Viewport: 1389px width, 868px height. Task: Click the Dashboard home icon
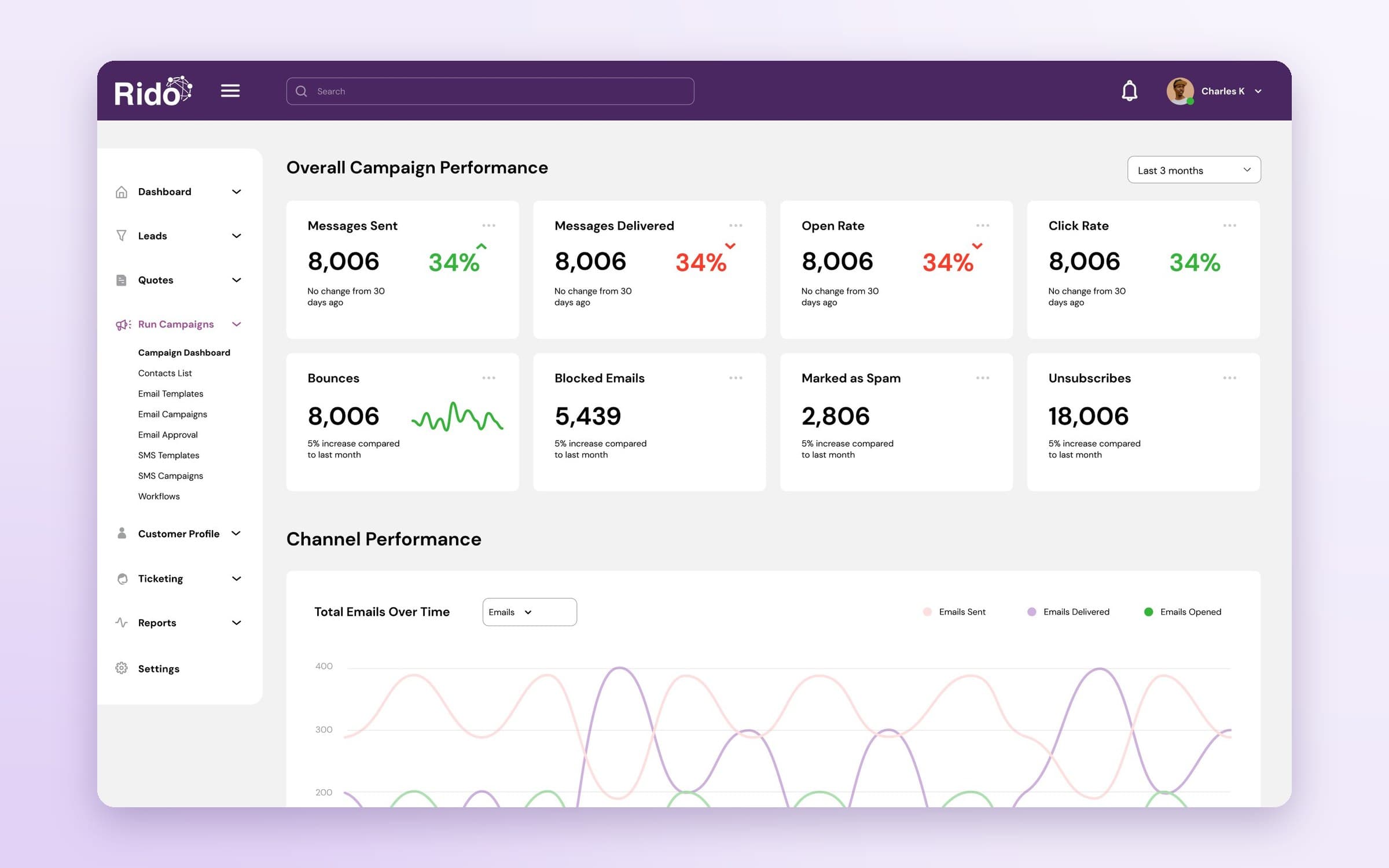click(x=122, y=192)
